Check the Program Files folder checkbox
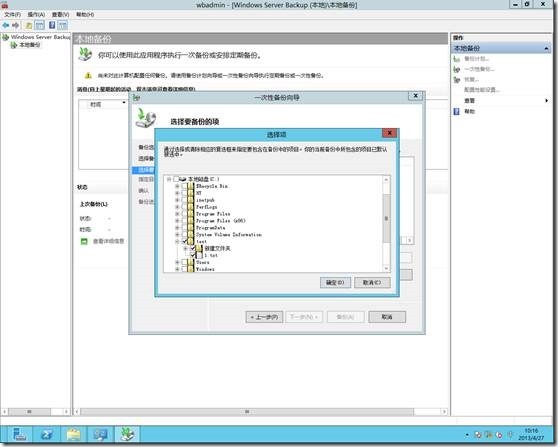 184,214
